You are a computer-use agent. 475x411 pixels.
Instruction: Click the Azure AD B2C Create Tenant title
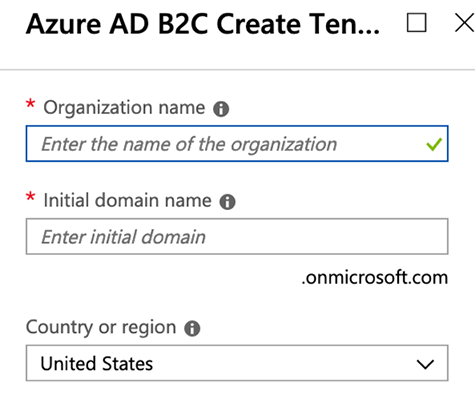(203, 24)
